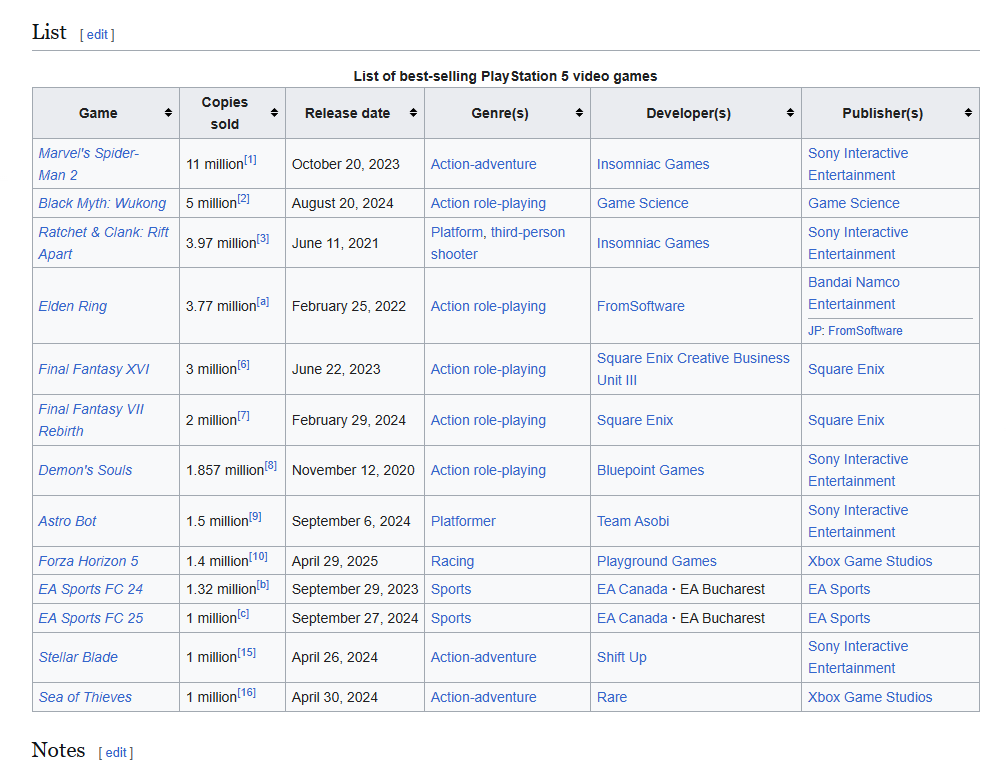This screenshot has width=1006, height=767.
Task: Open Square Enix Creative Business Unit III
Action: [694, 369]
